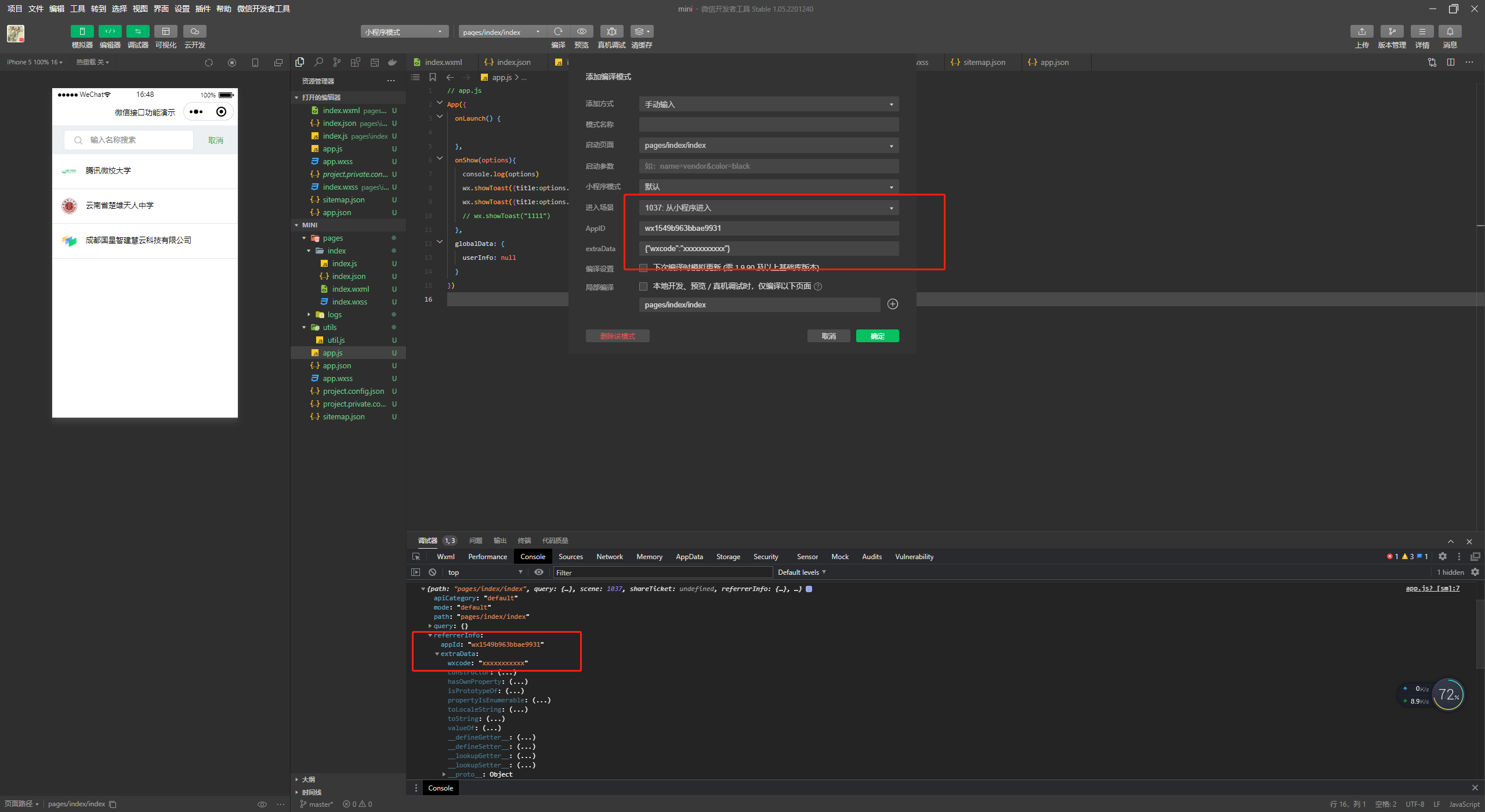This screenshot has height=812, width=1485.
Task: Open Version management icon
Action: point(1392,31)
